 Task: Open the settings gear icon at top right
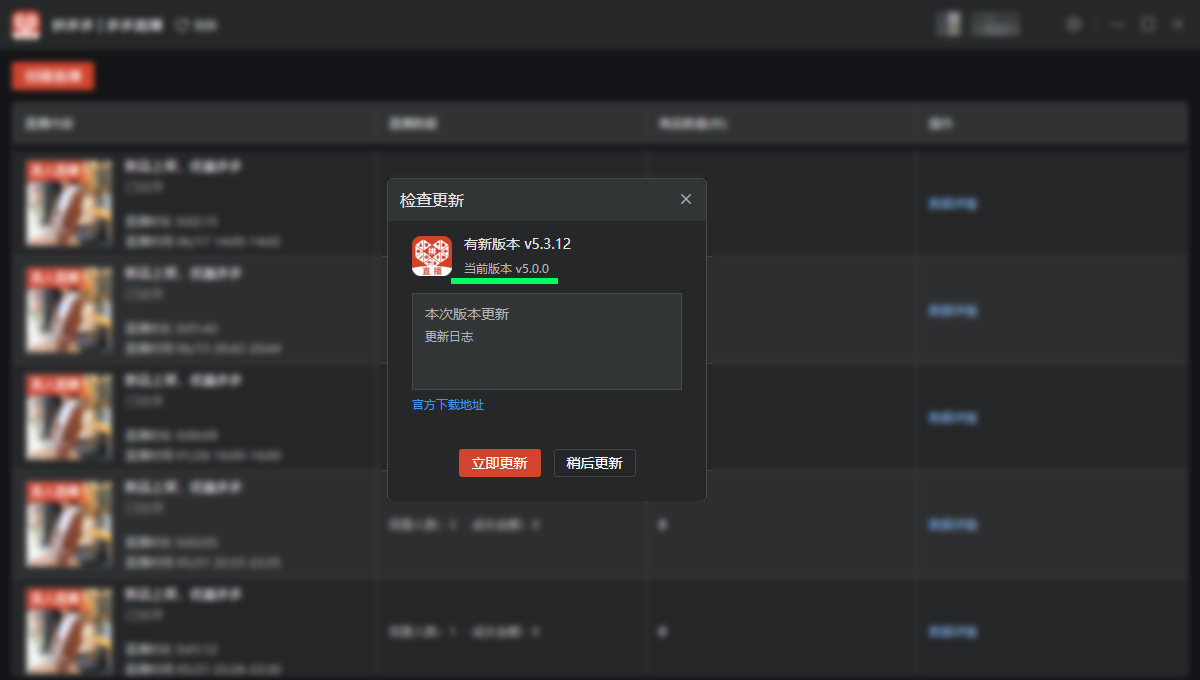coord(1074,24)
